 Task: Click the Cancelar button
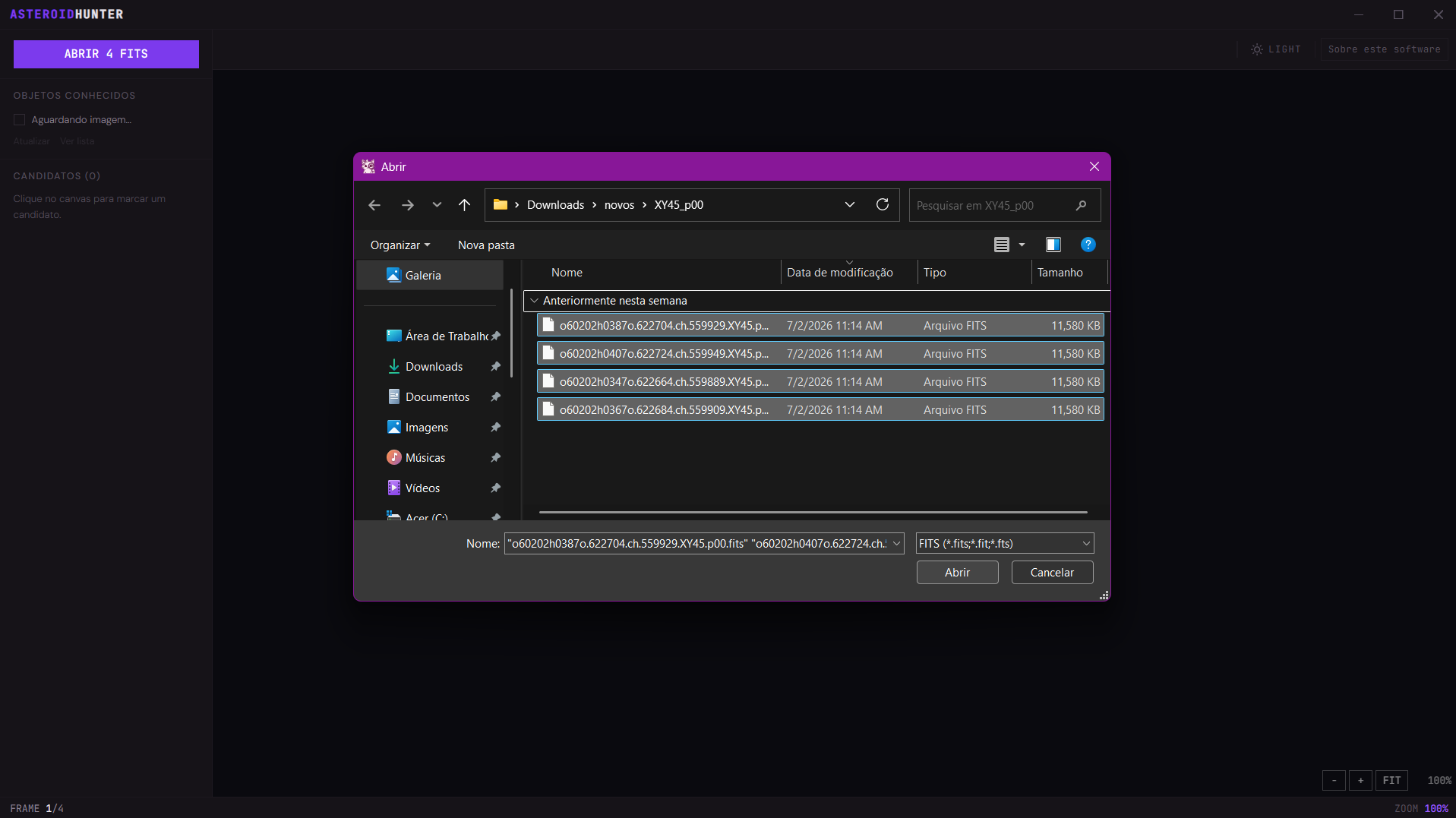[1052, 572]
